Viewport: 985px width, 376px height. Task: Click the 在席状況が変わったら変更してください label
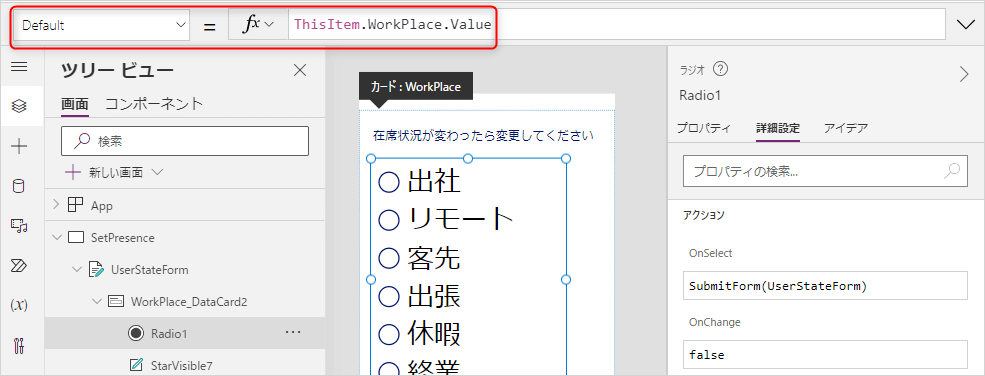tap(483, 135)
